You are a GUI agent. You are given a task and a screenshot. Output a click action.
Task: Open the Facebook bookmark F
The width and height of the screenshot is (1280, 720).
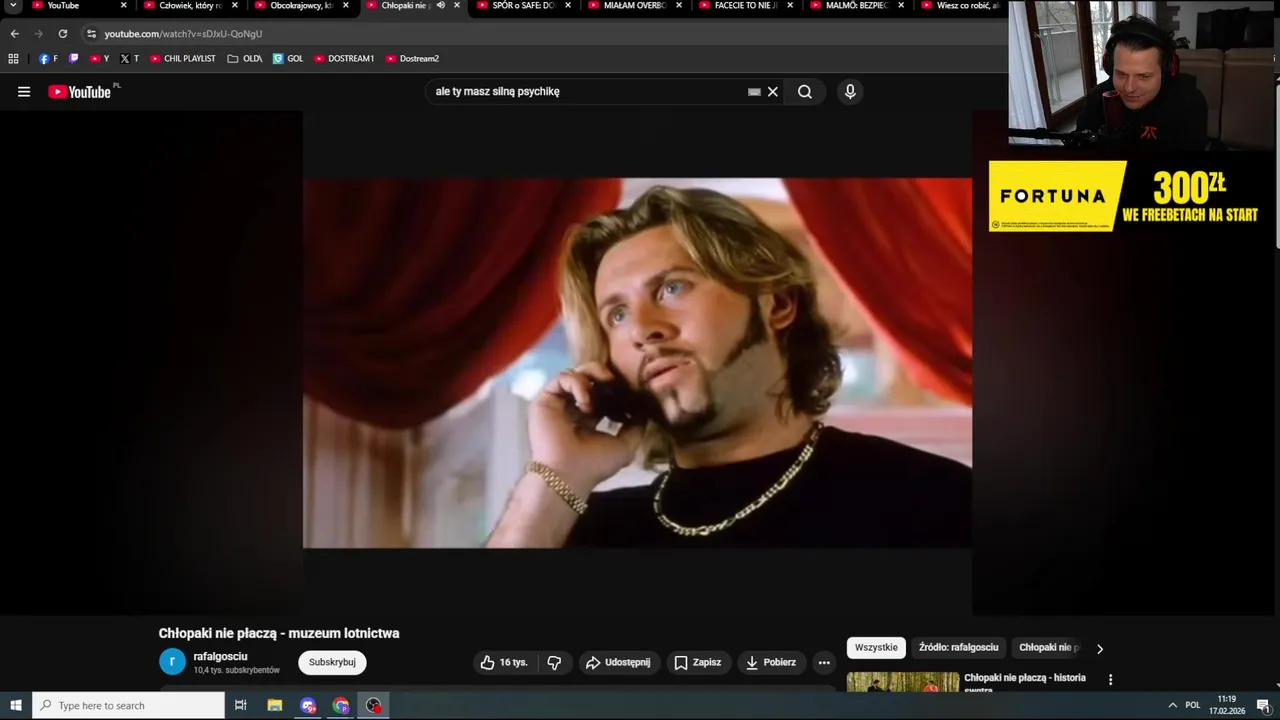48,58
